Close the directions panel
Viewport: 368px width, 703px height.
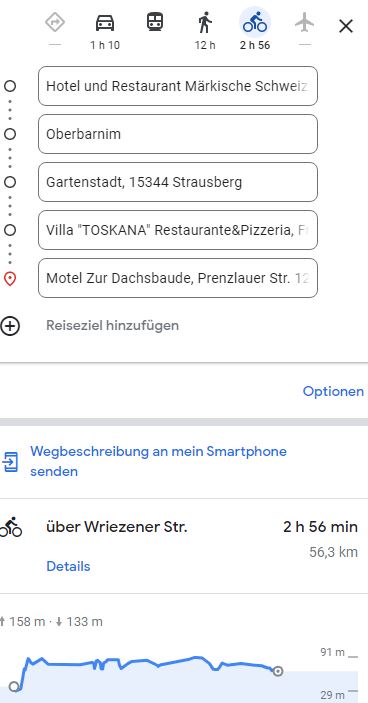point(346,26)
